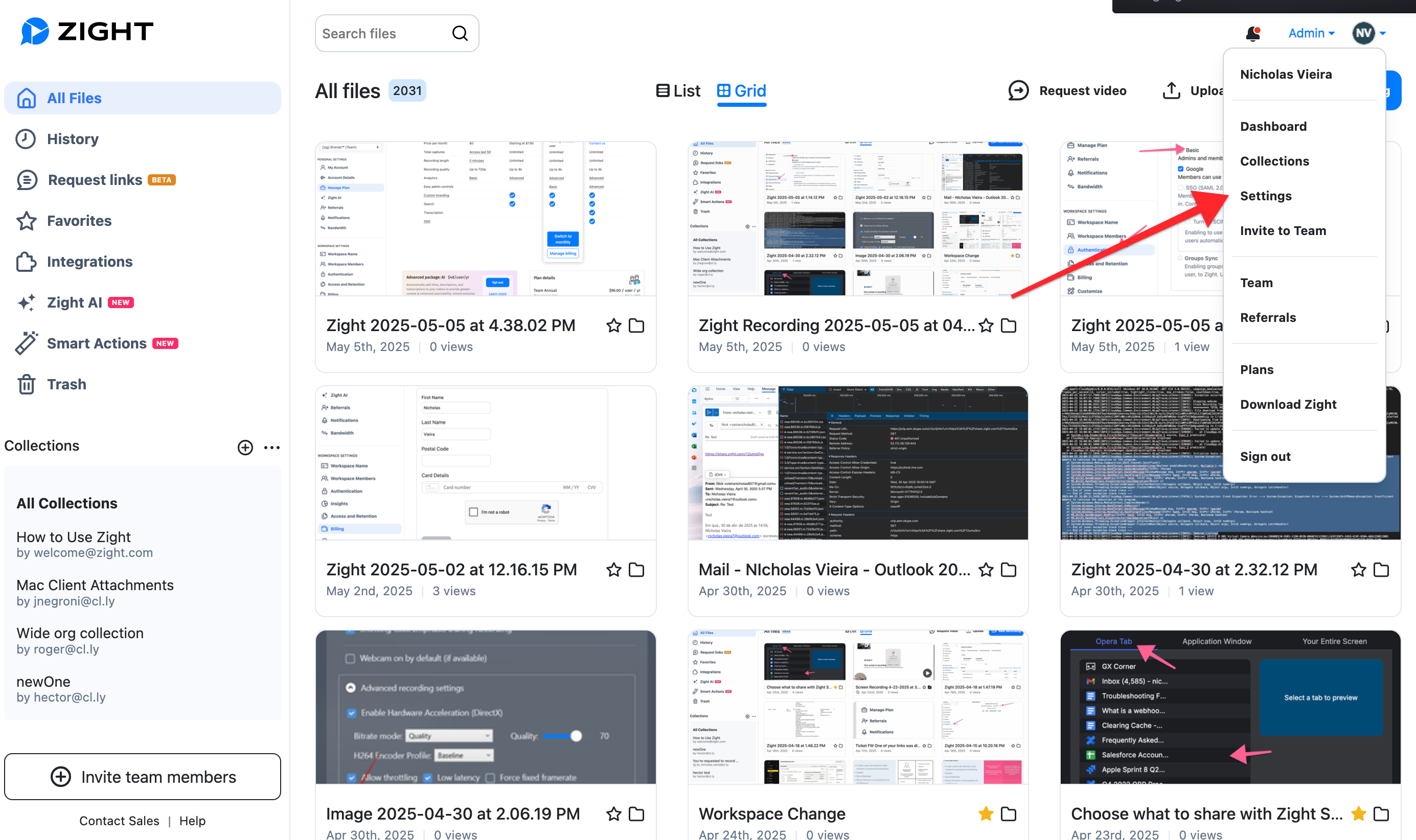Open Smart Actions in sidebar
The image size is (1416, 840).
97,343
